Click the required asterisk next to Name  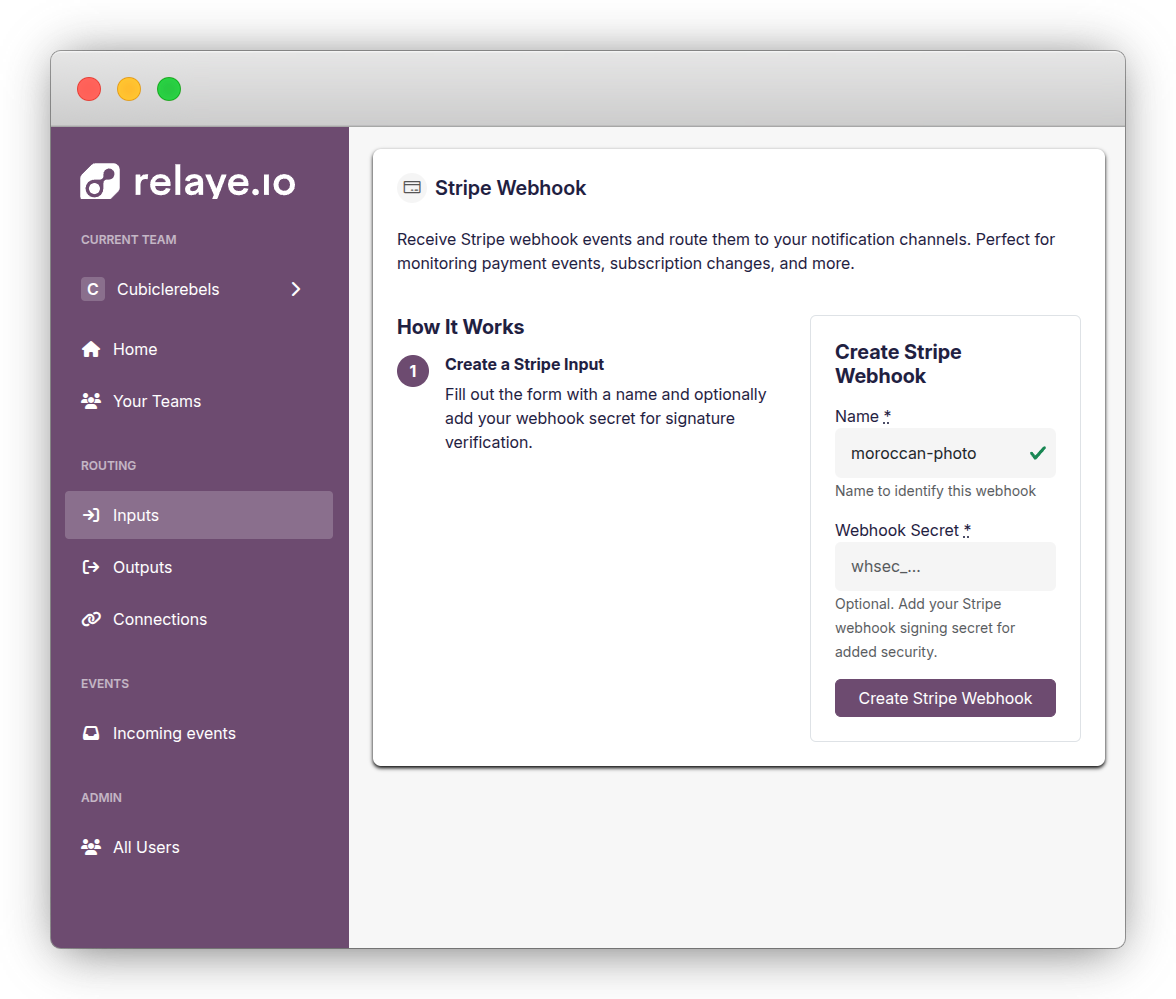(x=885, y=415)
